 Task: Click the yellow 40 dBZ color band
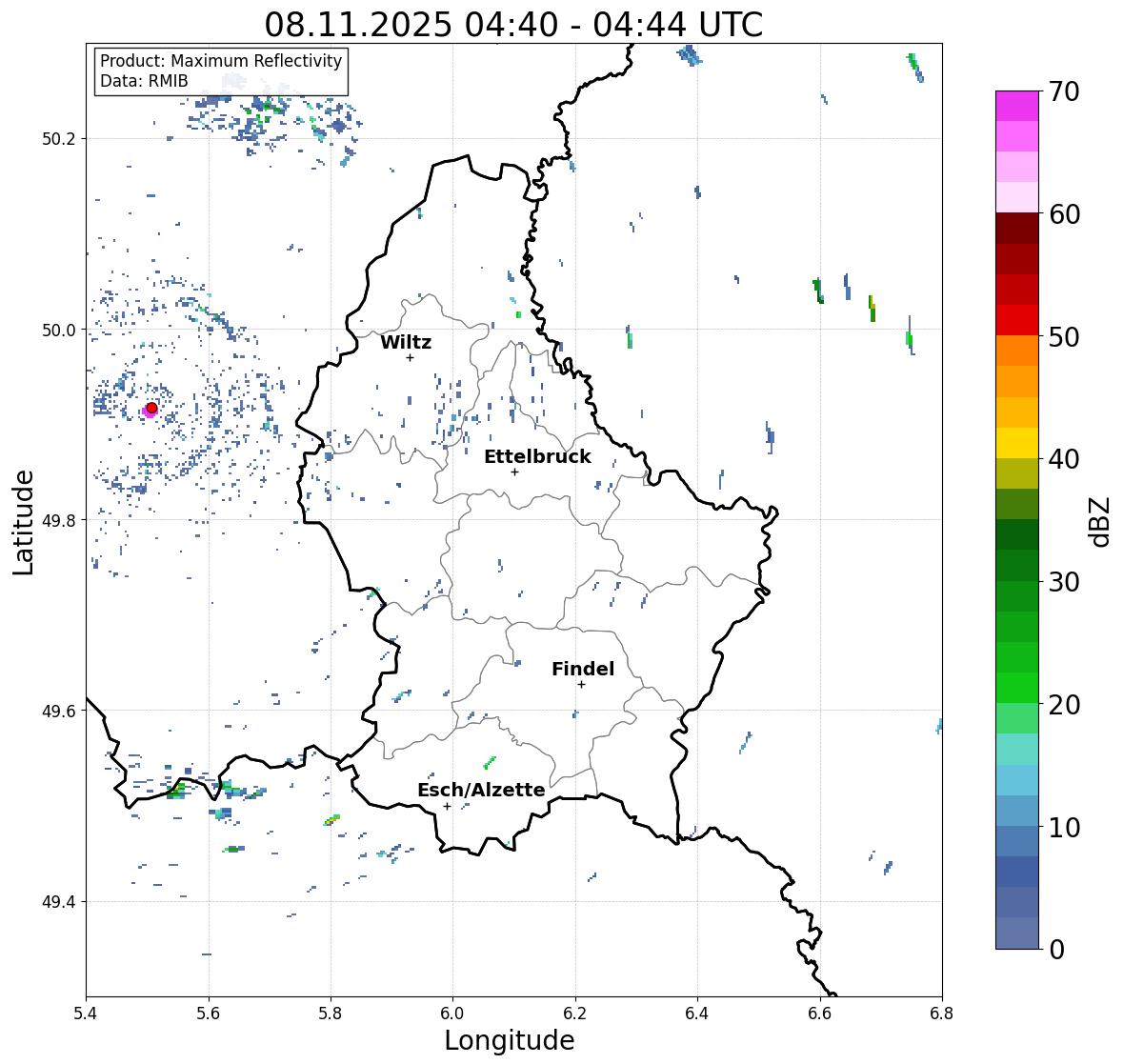(x=1017, y=443)
